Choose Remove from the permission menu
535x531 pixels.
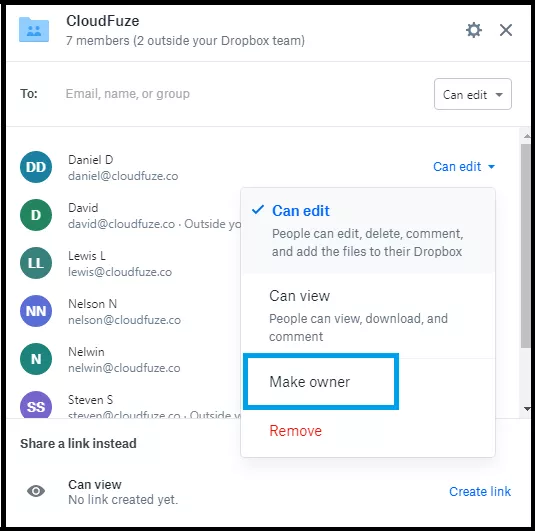295,431
